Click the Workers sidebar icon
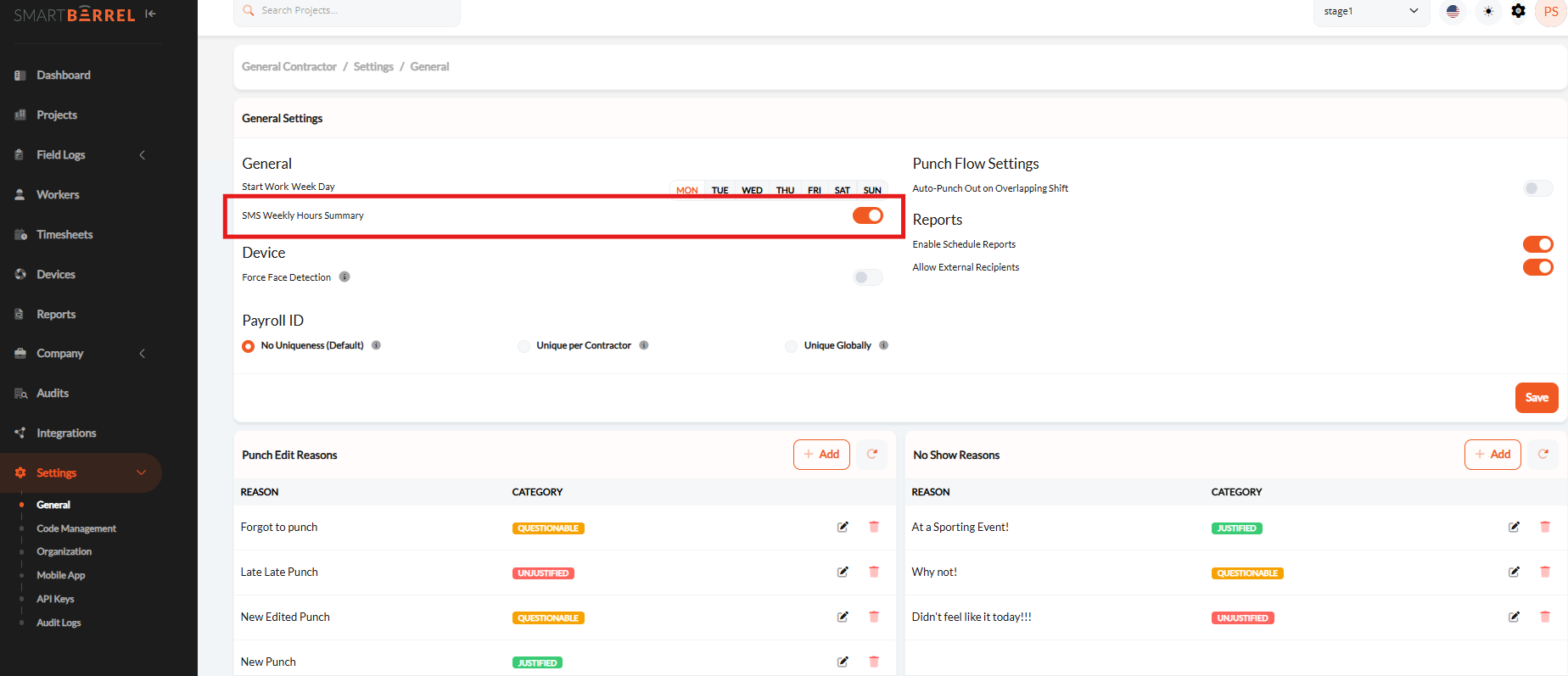The height and width of the screenshot is (676, 1568). (20, 194)
